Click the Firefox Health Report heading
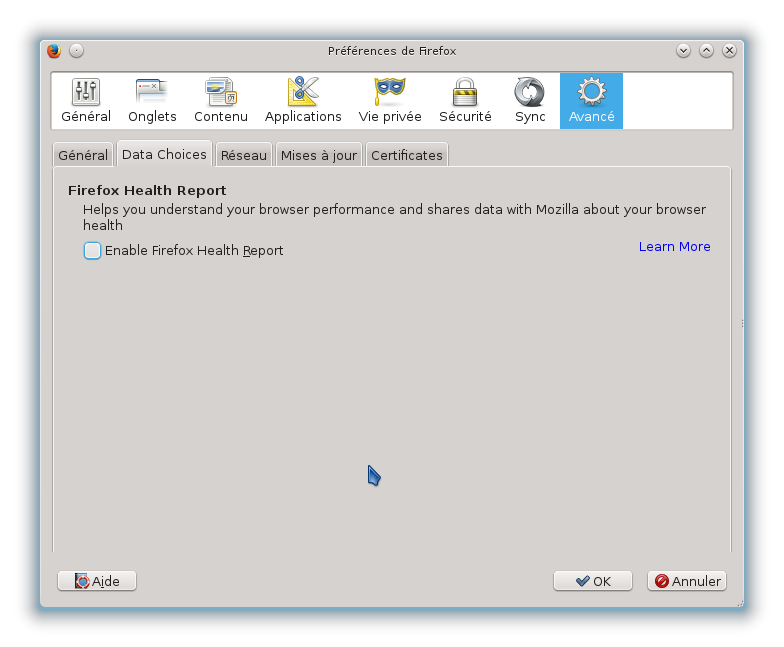 tap(147, 190)
